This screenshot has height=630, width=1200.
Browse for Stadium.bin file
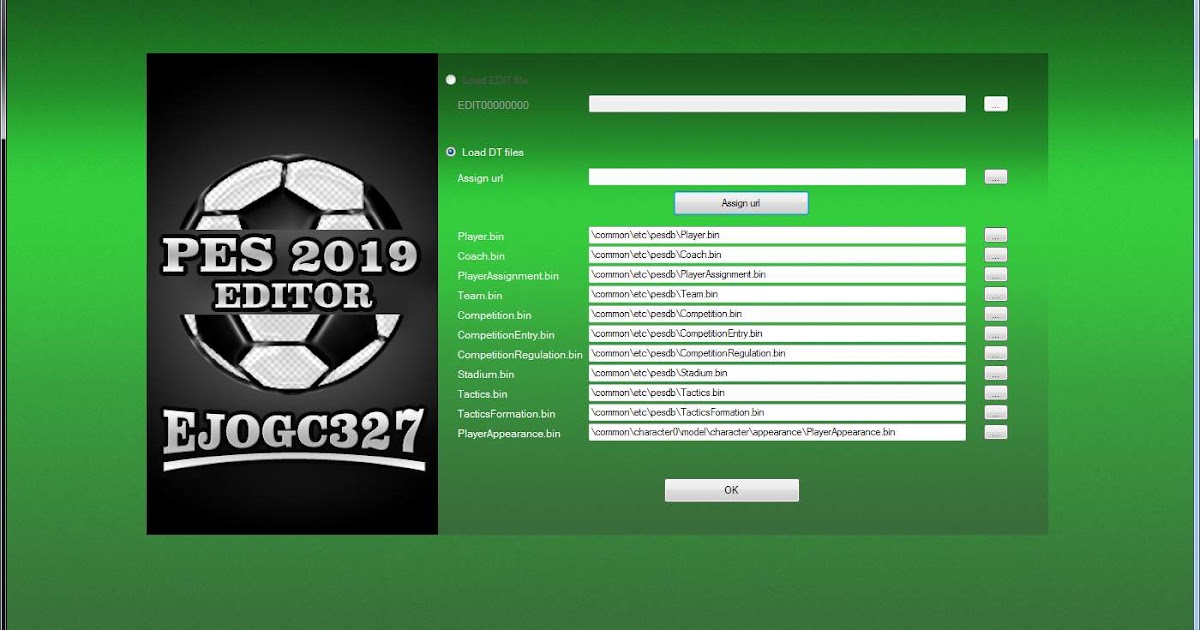click(x=996, y=373)
